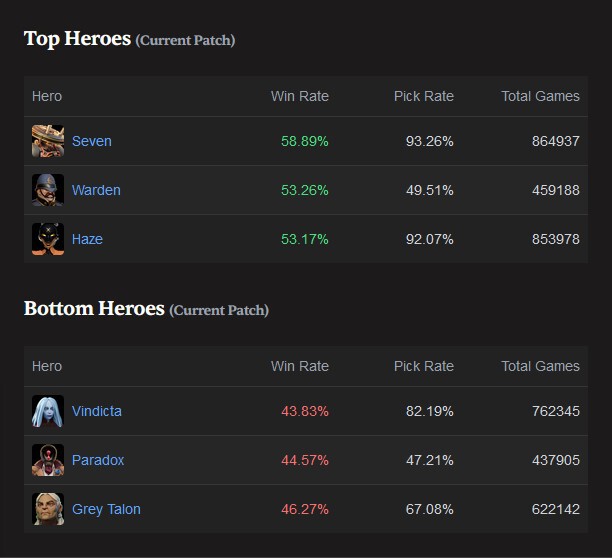Click Haze's hero portrait icon

click(x=48, y=239)
